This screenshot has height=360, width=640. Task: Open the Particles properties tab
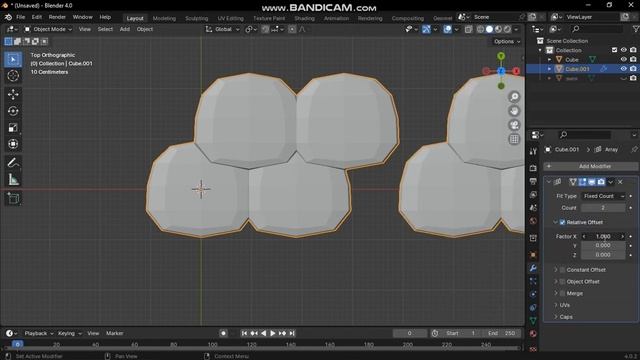[533, 281]
